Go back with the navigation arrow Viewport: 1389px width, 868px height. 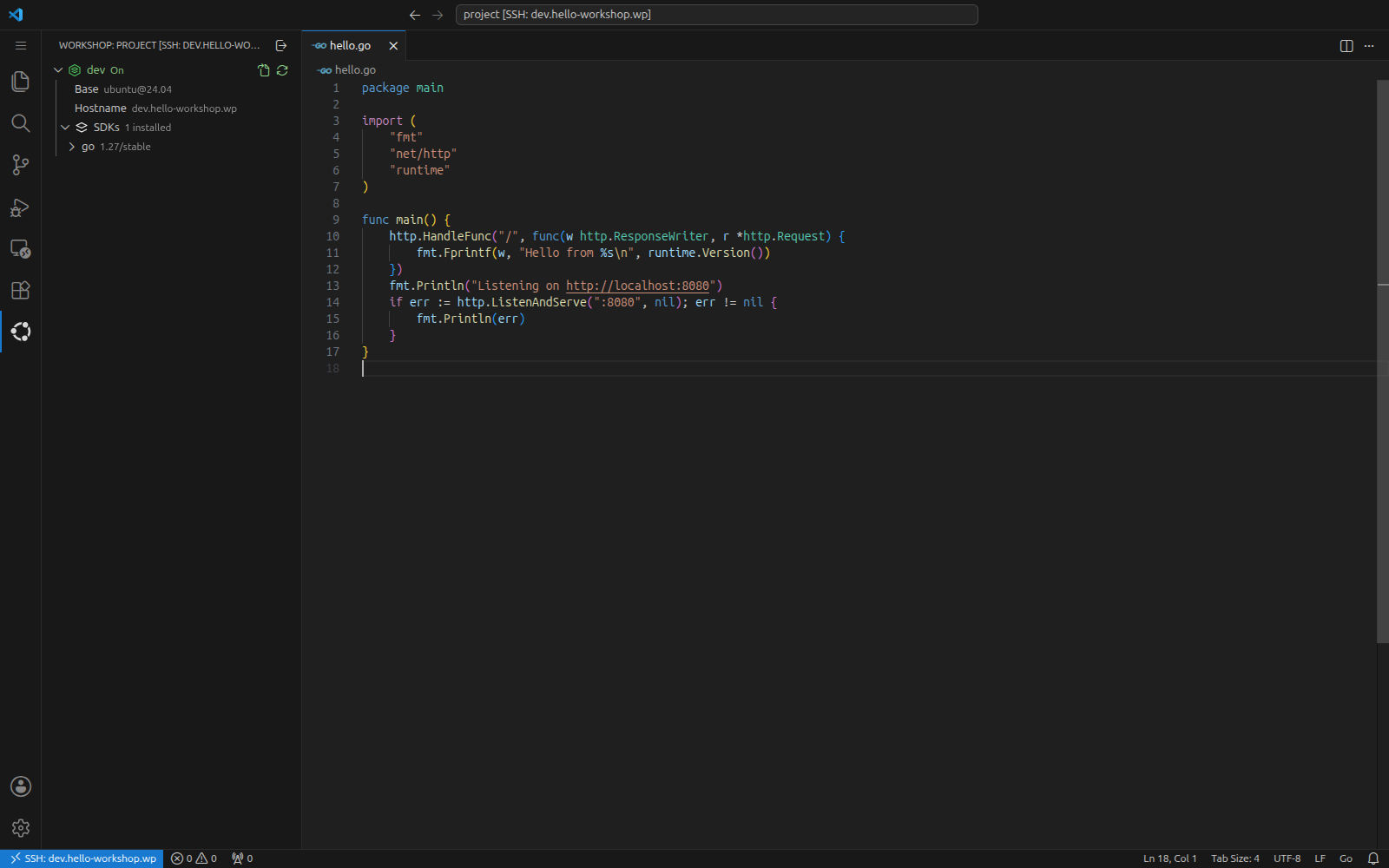(415, 15)
